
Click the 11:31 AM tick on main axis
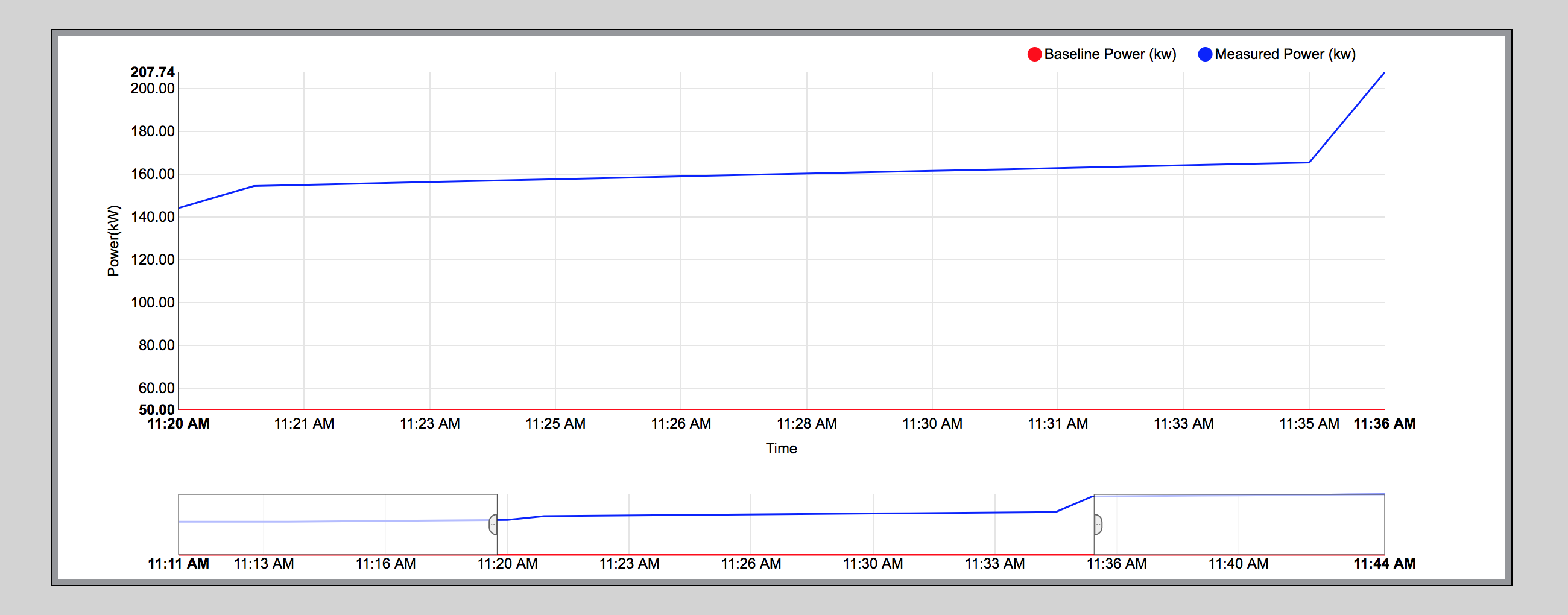[x=1058, y=424]
